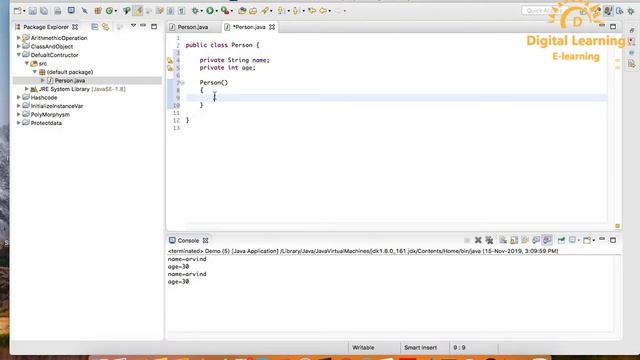The image size is (640, 360).
Task: Click the Back navigation arrow icon
Action: (323, 11)
